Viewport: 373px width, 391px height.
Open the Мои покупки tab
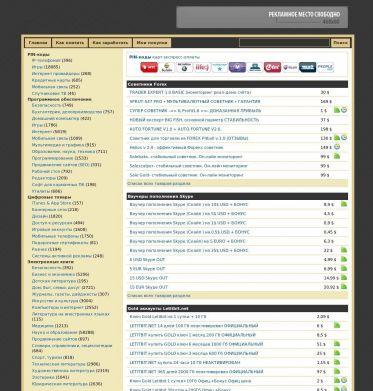tap(152, 43)
